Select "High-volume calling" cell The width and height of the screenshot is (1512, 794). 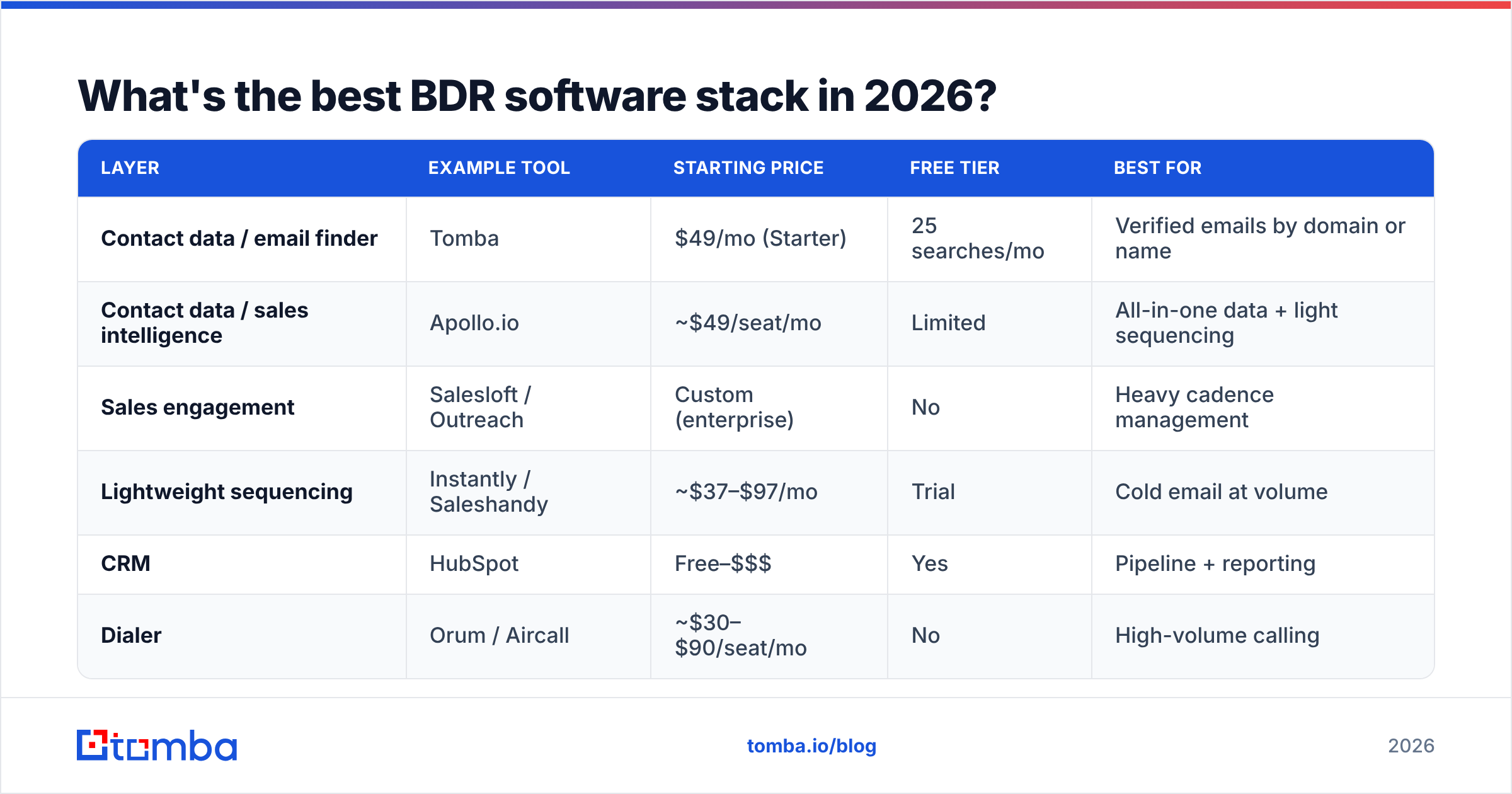(x=1263, y=636)
